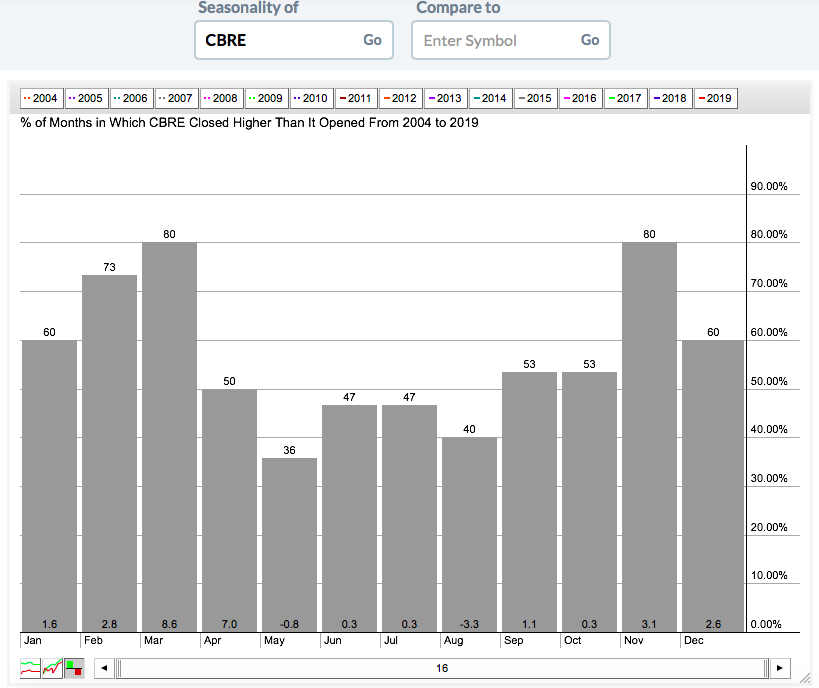The width and height of the screenshot is (819, 688).
Task: Toggle the 2004 year legend item
Action: (x=42, y=98)
